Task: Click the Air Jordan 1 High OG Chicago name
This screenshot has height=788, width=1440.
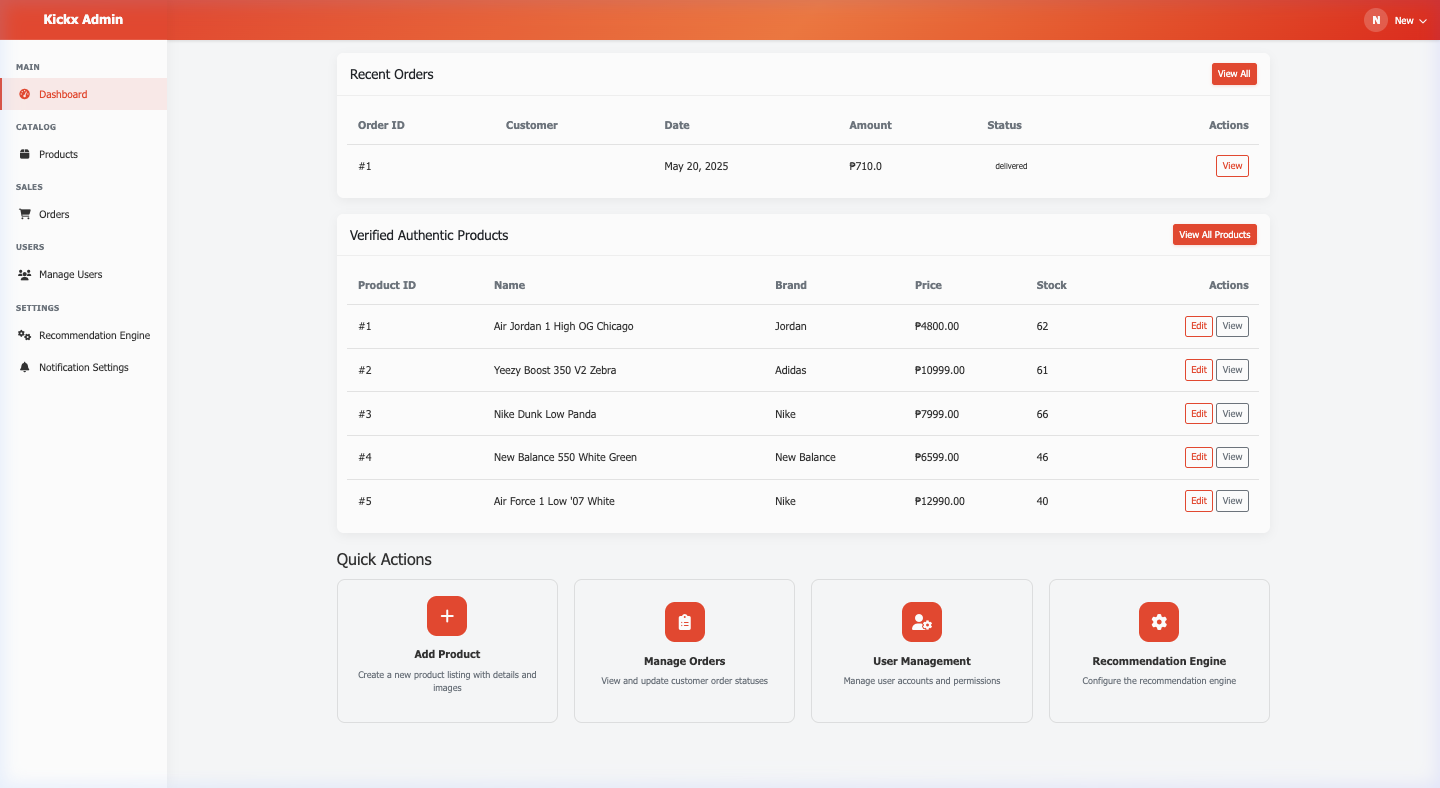Action: 563,326
